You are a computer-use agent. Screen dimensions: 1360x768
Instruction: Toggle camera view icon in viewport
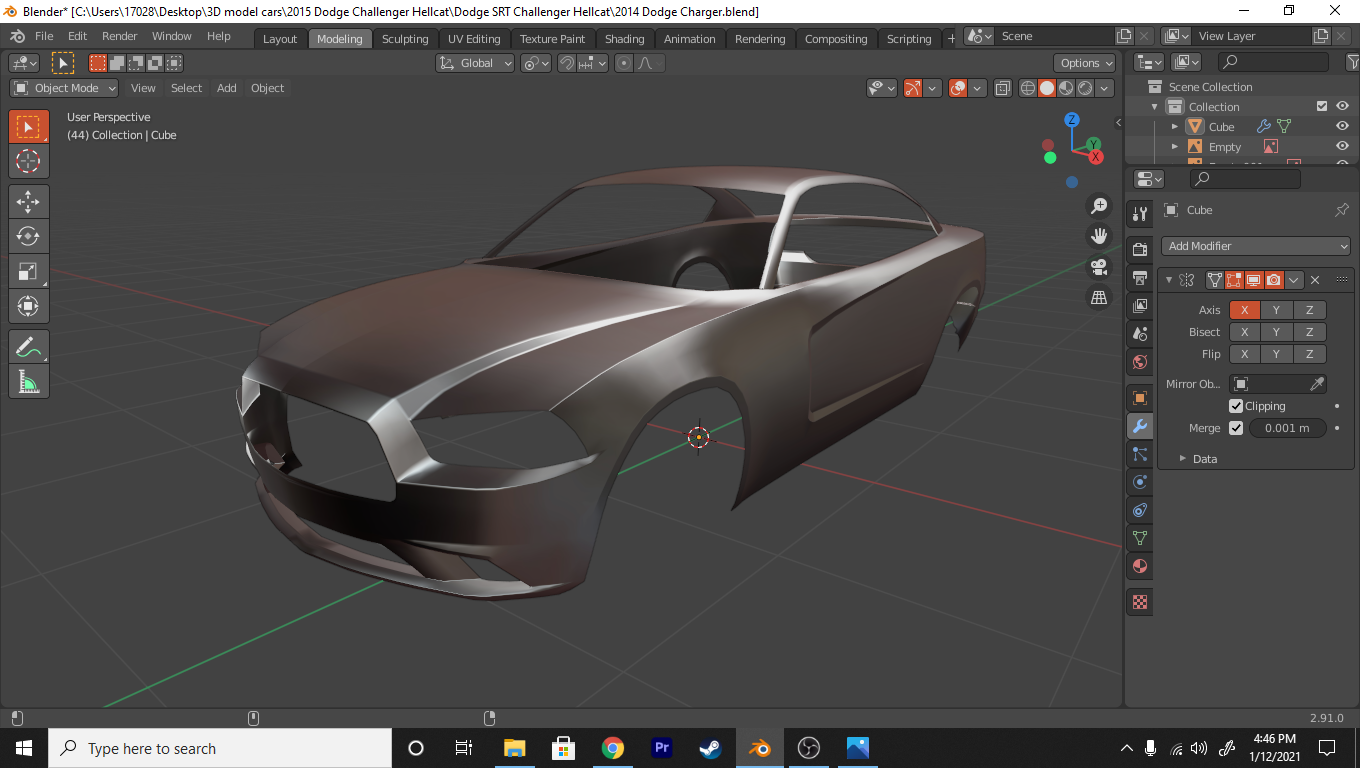click(x=1099, y=267)
